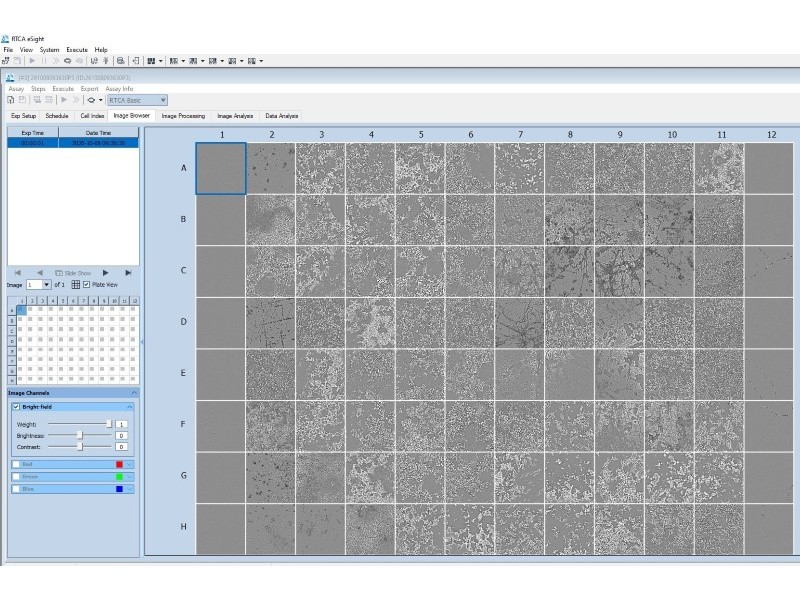Open the View menu
This screenshot has height=600, width=800.
[x=26, y=49]
